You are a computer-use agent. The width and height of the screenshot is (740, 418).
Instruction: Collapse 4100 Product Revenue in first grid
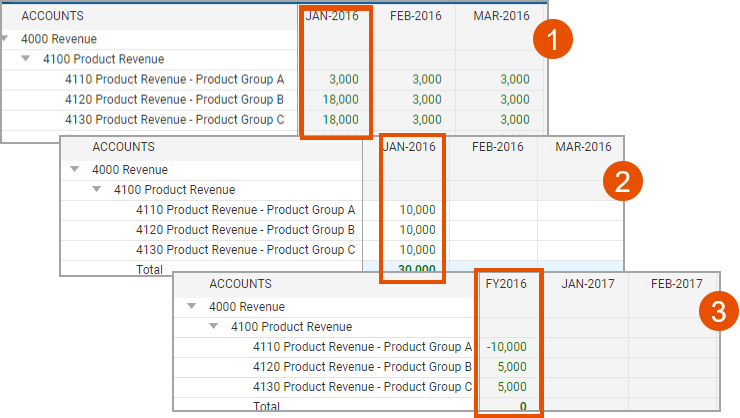26,59
